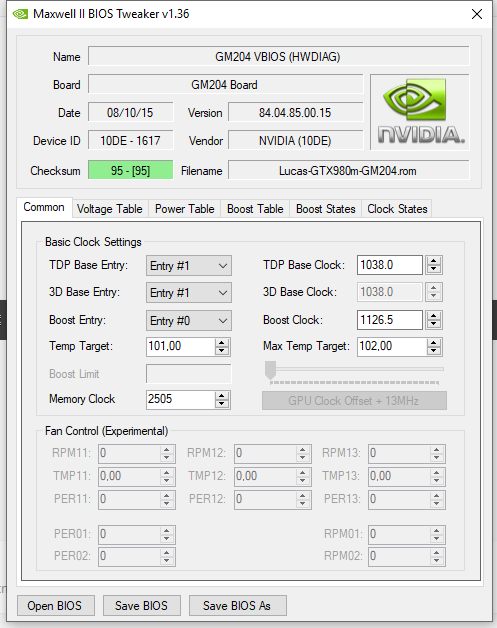Open the Boost States tab
The width and height of the screenshot is (497, 628).
(x=326, y=209)
